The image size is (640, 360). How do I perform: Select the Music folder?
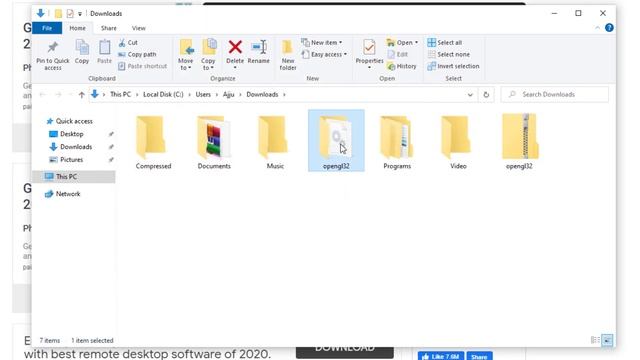(x=275, y=142)
